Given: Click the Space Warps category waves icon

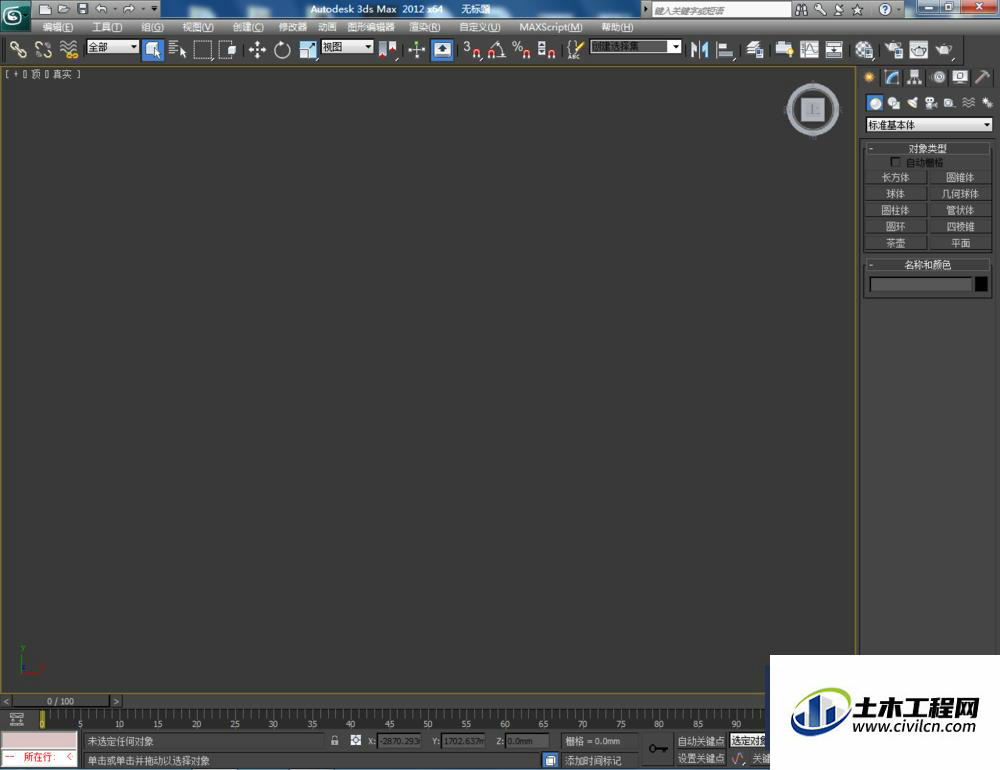Looking at the screenshot, I should pyautogui.click(x=969, y=103).
